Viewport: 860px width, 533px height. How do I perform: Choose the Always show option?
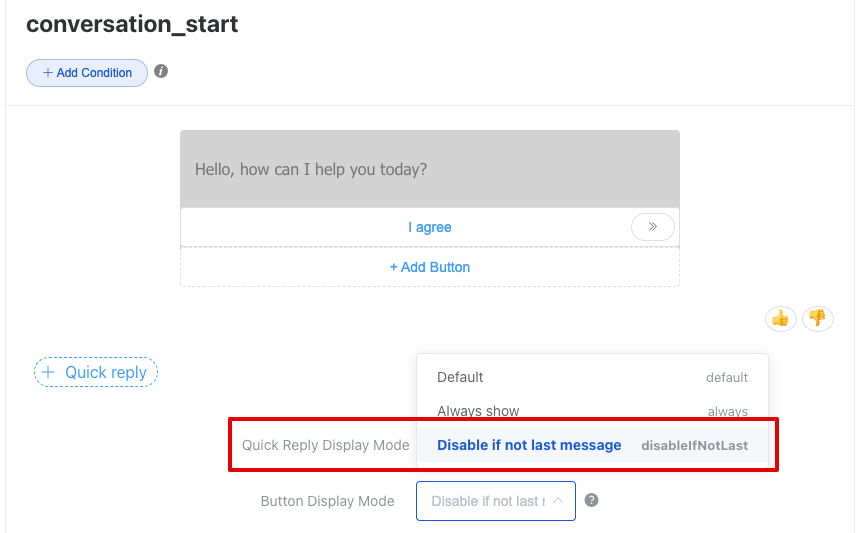pos(478,411)
